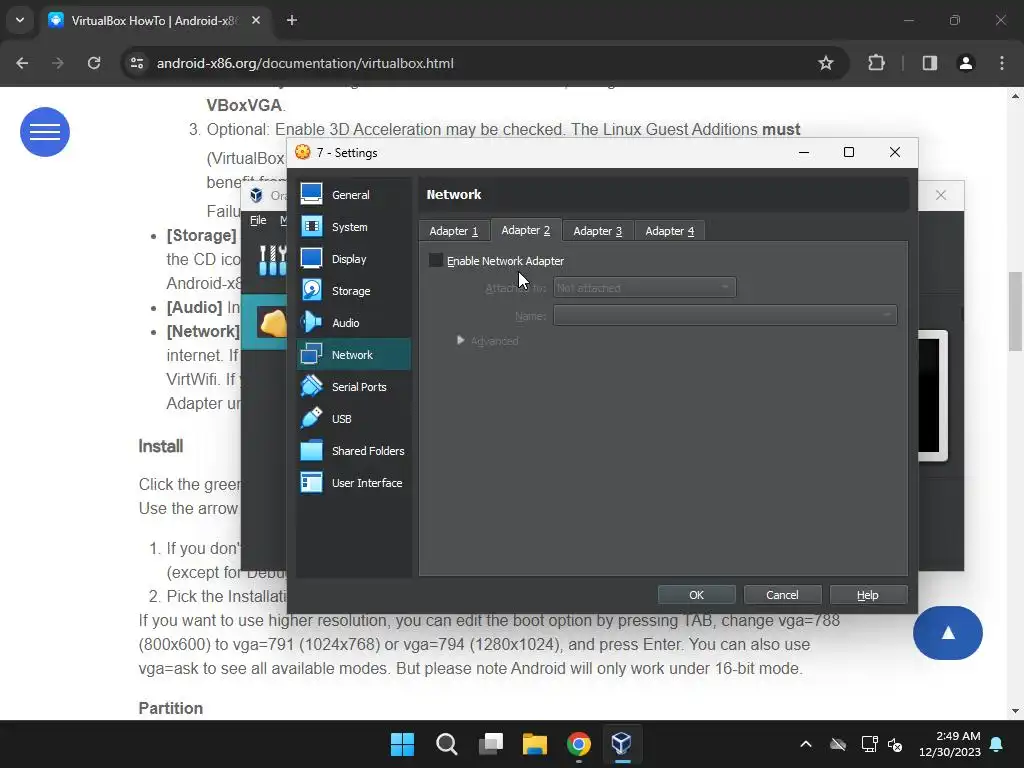Image resolution: width=1024 pixels, height=768 pixels.
Task: Open the Shared Folders settings category
Action: (353, 451)
